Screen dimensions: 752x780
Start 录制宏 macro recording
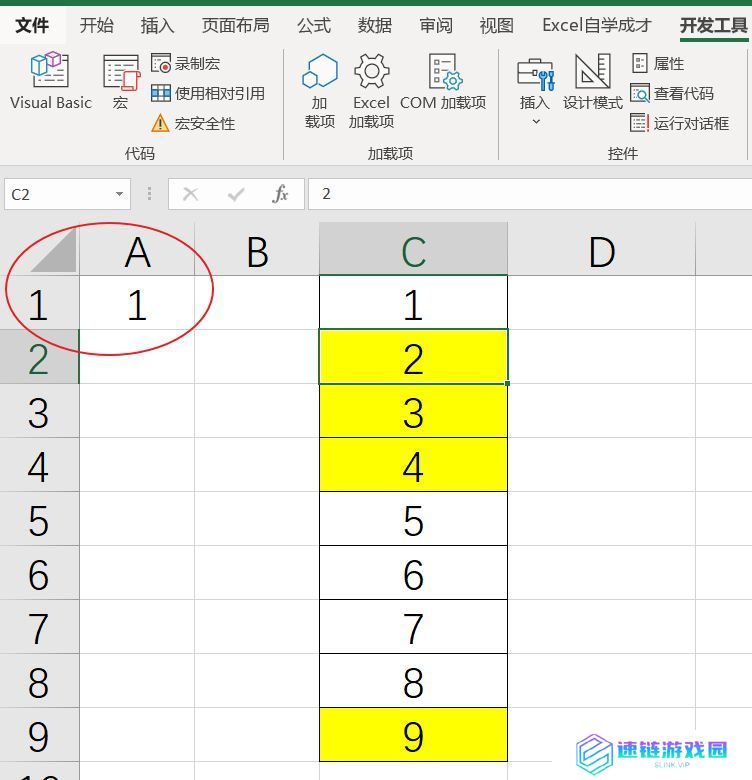tap(186, 64)
